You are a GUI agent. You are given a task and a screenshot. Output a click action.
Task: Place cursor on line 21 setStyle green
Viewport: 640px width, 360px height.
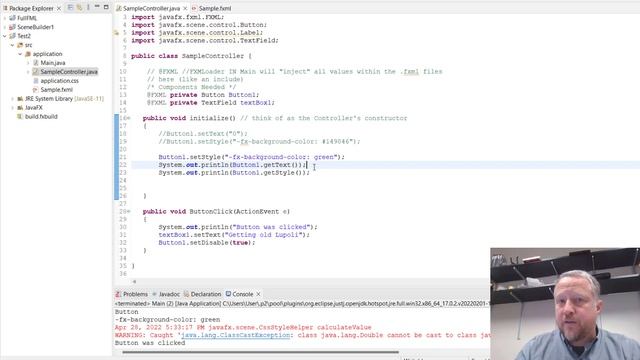point(251,157)
